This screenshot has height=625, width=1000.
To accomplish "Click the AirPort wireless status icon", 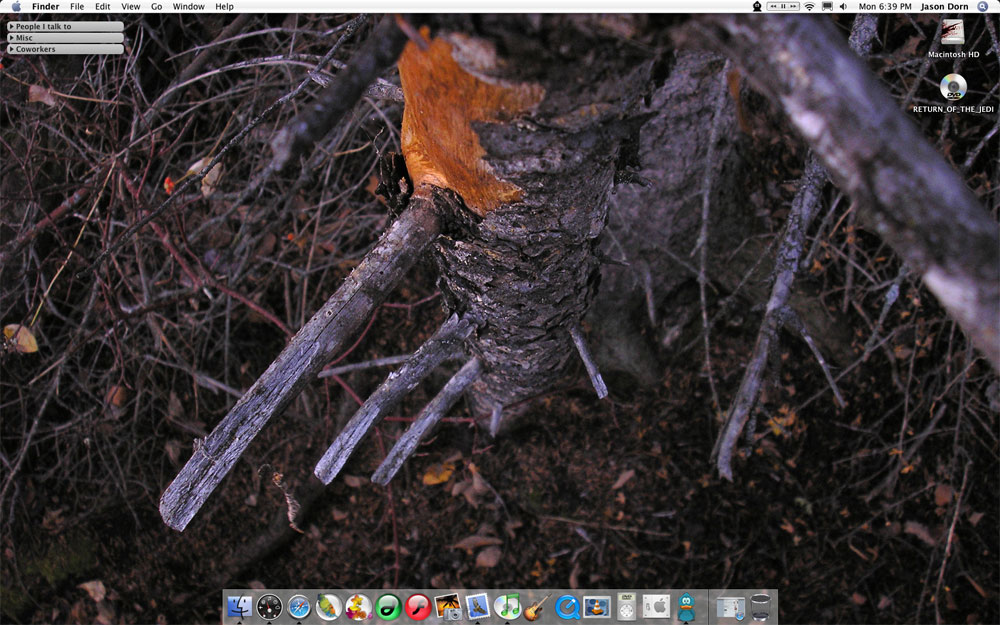I will pyautogui.click(x=808, y=6).
